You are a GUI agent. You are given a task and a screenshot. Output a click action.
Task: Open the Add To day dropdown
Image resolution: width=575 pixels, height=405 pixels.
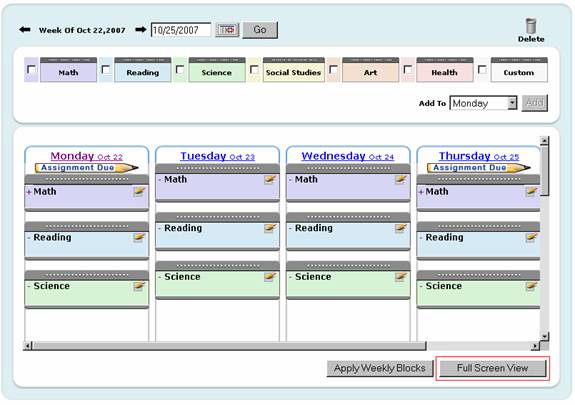tap(483, 103)
